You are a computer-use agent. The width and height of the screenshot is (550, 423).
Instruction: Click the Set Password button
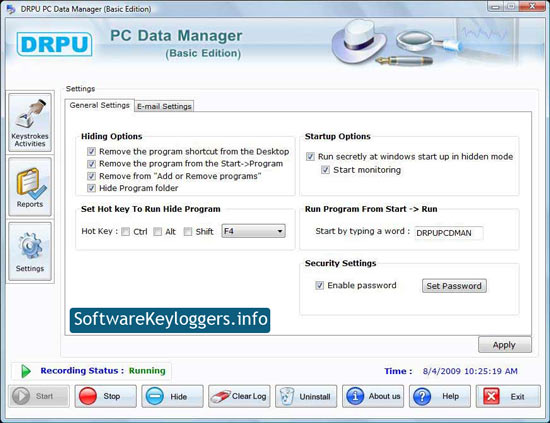[454, 286]
